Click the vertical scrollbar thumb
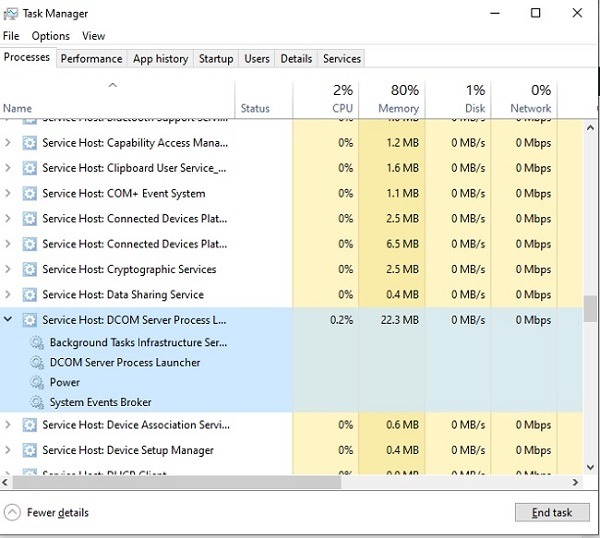Screen dimensions: 600x538 (x=590, y=308)
